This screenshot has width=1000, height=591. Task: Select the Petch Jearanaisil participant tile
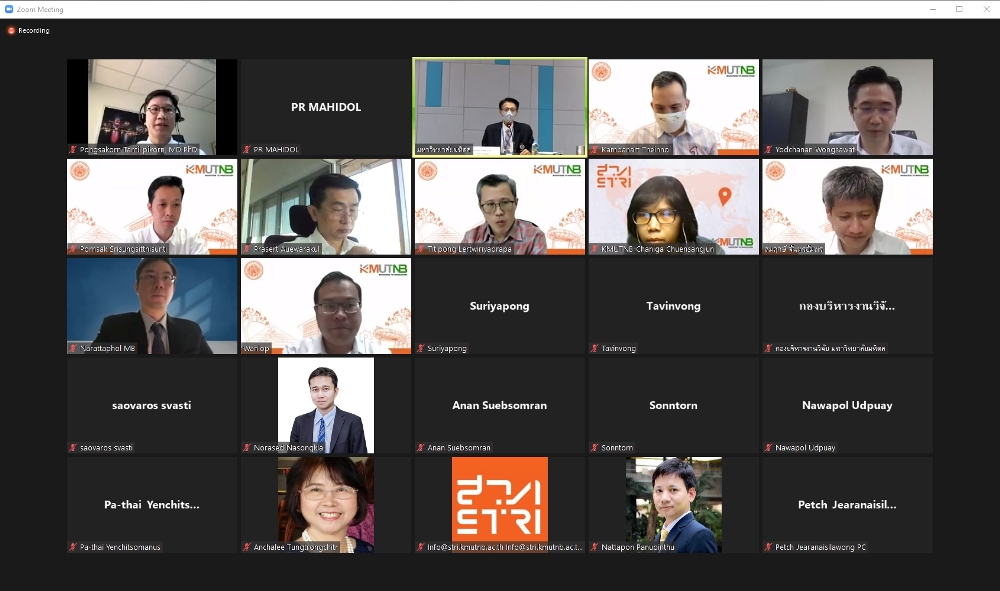(847, 504)
